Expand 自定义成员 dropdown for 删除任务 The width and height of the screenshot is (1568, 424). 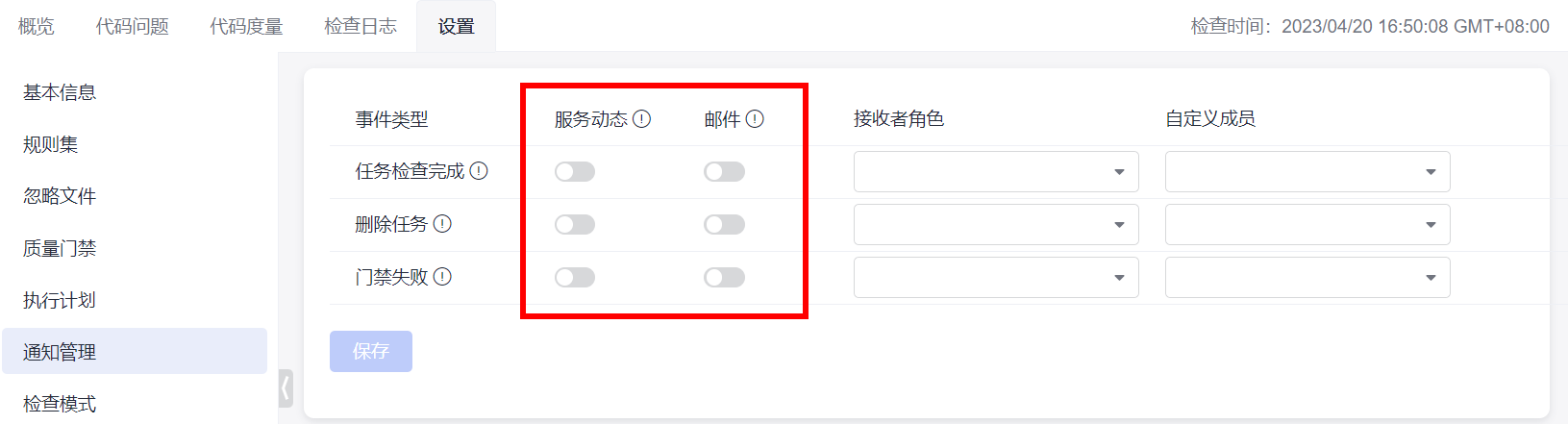[1307, 225]
